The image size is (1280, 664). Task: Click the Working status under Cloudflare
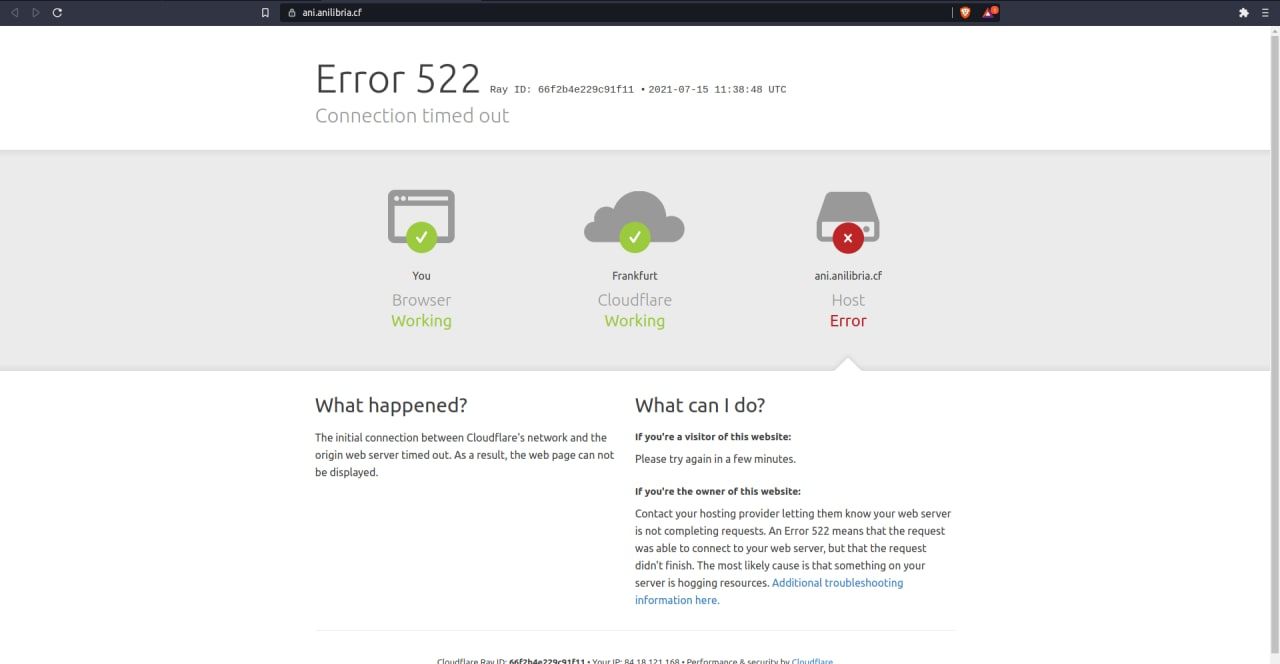point(634,321)
